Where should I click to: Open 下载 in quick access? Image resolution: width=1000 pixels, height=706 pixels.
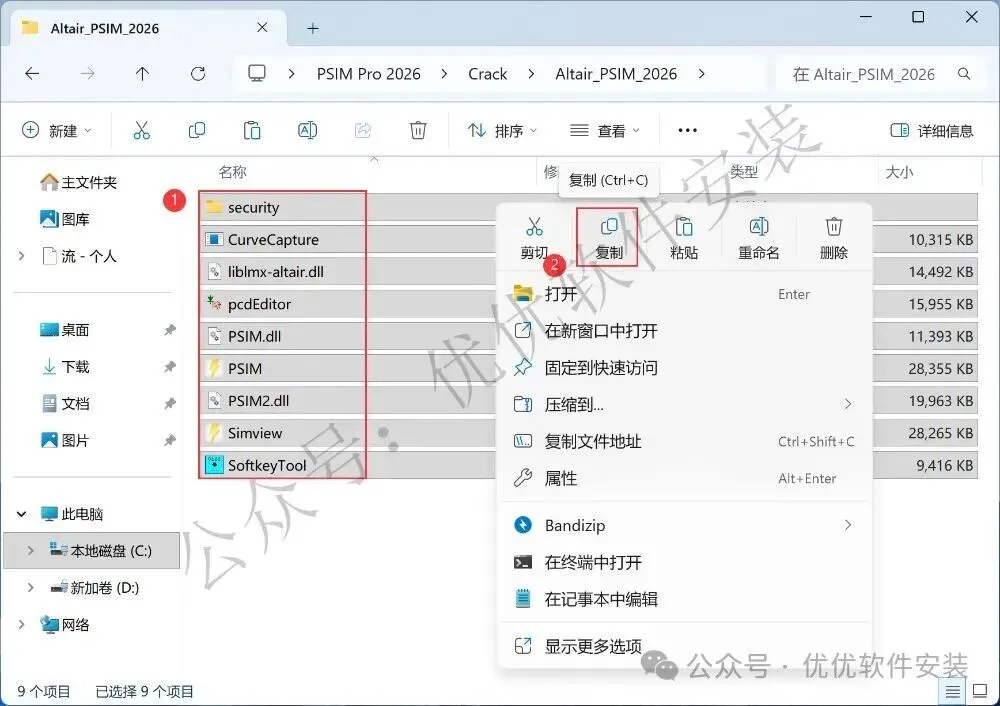click(x=65, y=367)
